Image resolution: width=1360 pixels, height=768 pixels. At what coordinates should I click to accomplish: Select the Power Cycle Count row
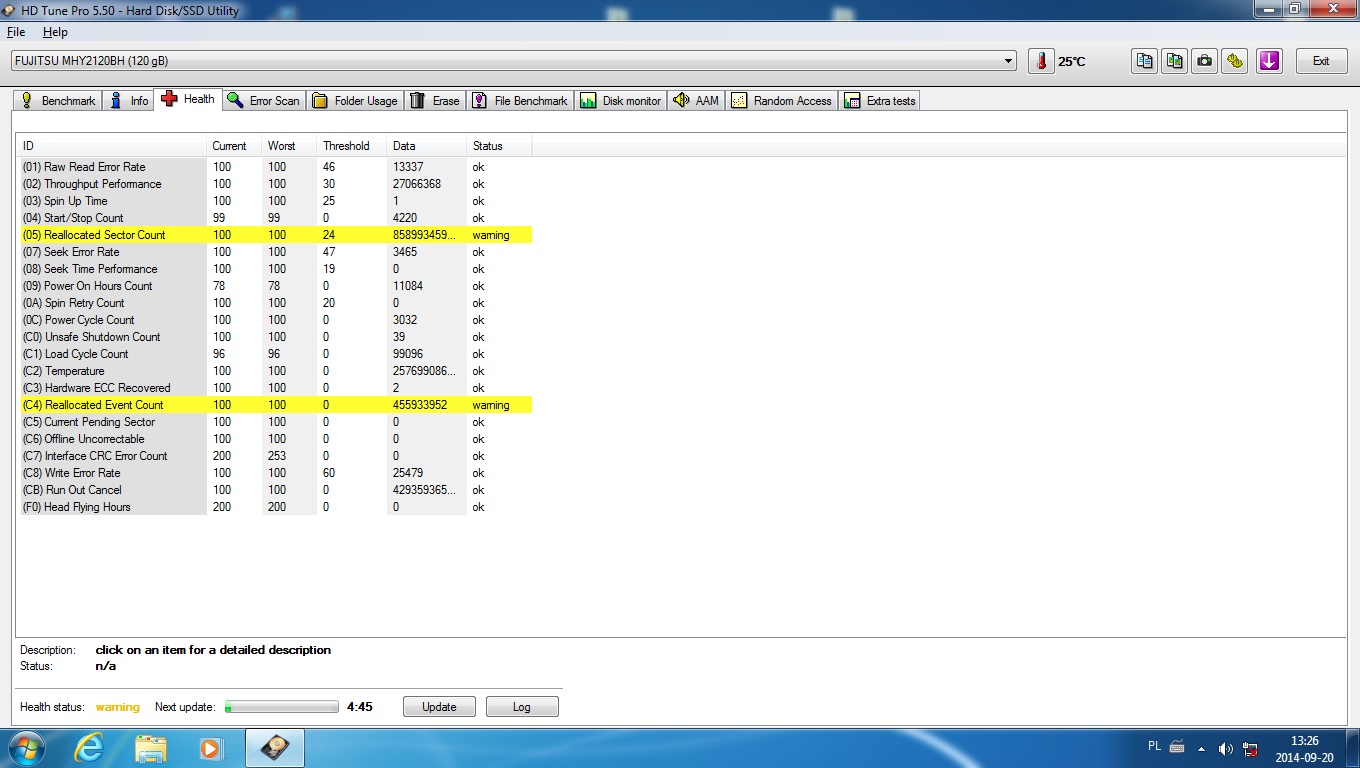click(x=275, y=320)
